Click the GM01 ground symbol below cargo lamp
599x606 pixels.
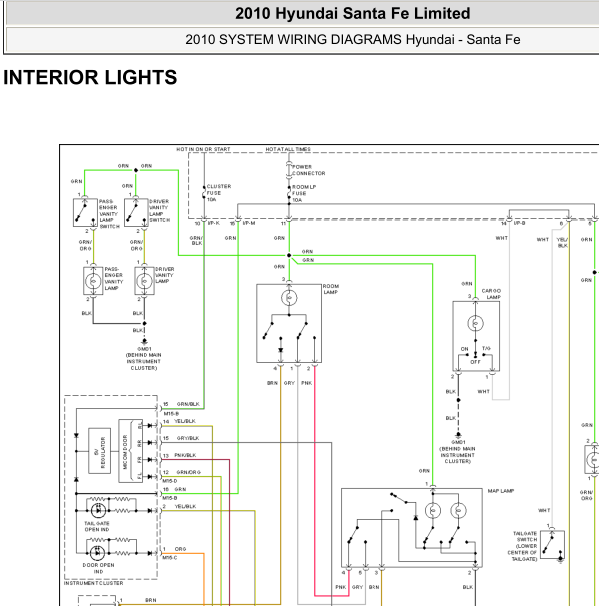tap(458, 435)
